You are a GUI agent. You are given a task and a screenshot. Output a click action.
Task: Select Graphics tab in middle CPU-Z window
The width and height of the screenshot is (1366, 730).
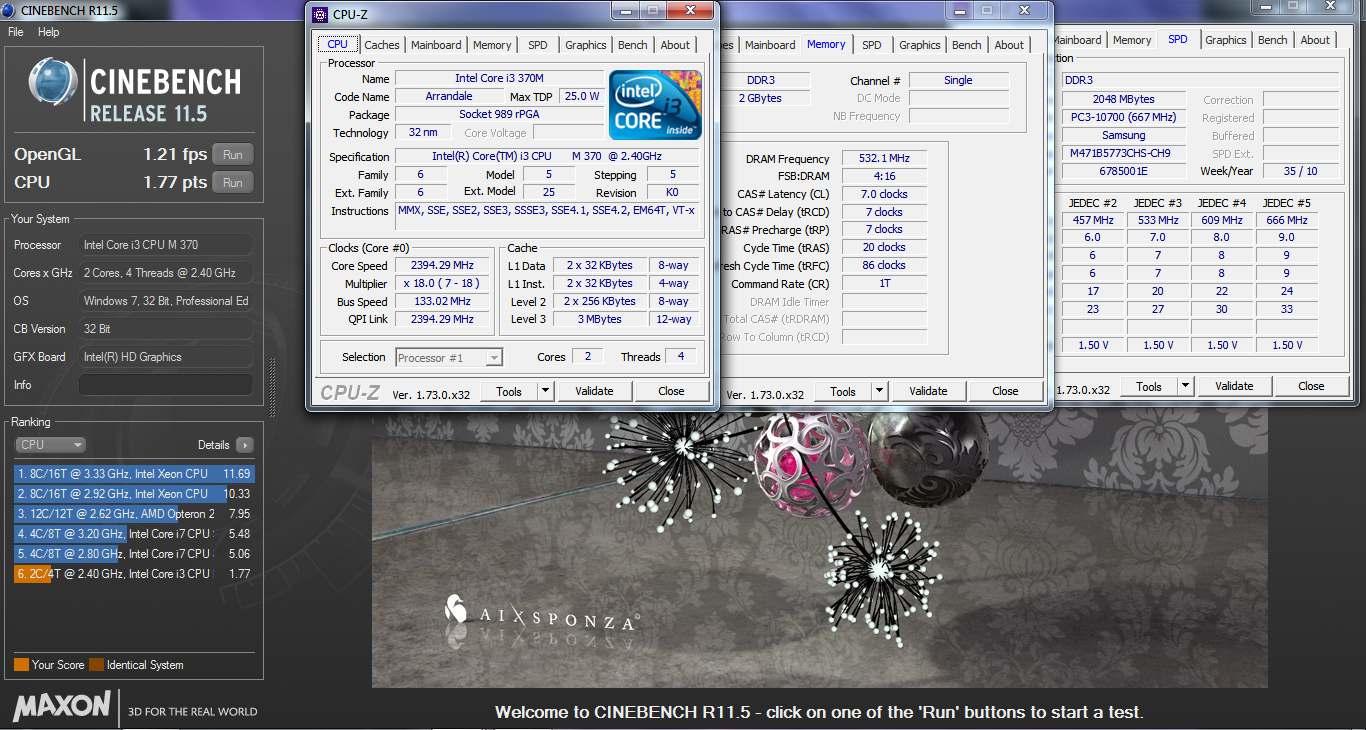[x=920, y=45]
